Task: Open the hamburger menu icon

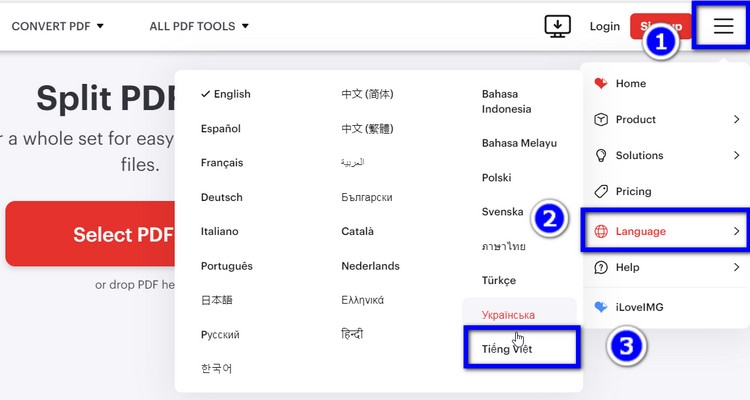Action: click(x=723, y=26)
